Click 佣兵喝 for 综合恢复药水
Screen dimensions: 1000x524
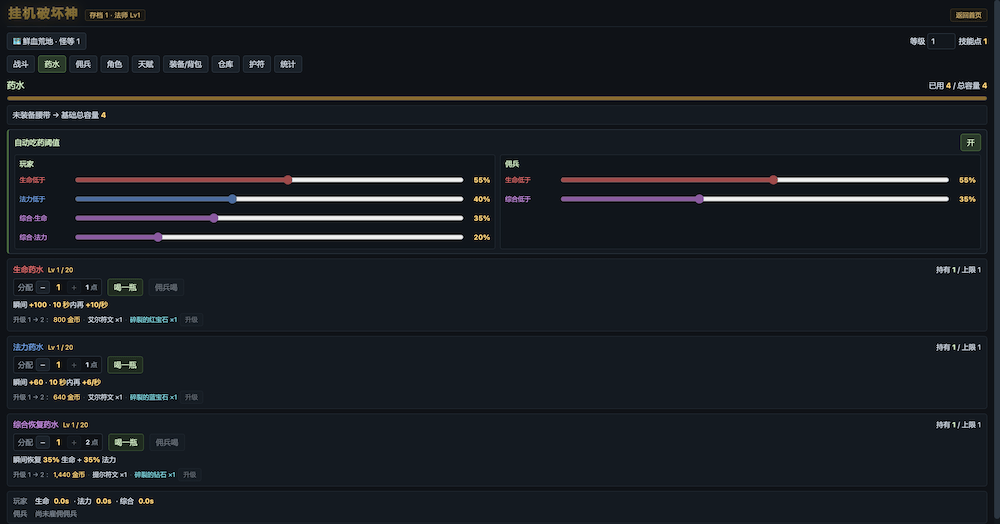click(x=166, y=442)
